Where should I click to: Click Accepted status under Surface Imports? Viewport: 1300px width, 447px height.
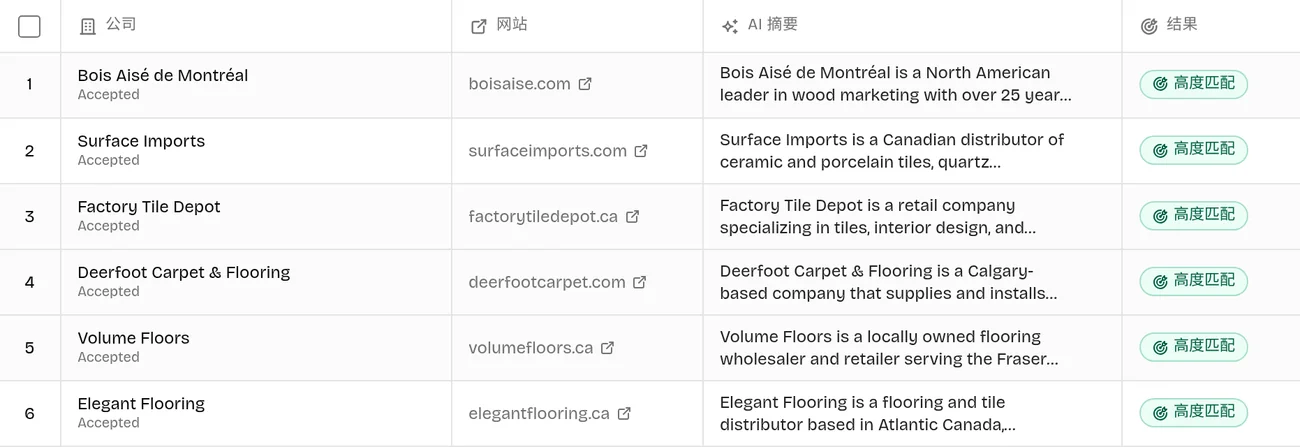pos(108,160)
